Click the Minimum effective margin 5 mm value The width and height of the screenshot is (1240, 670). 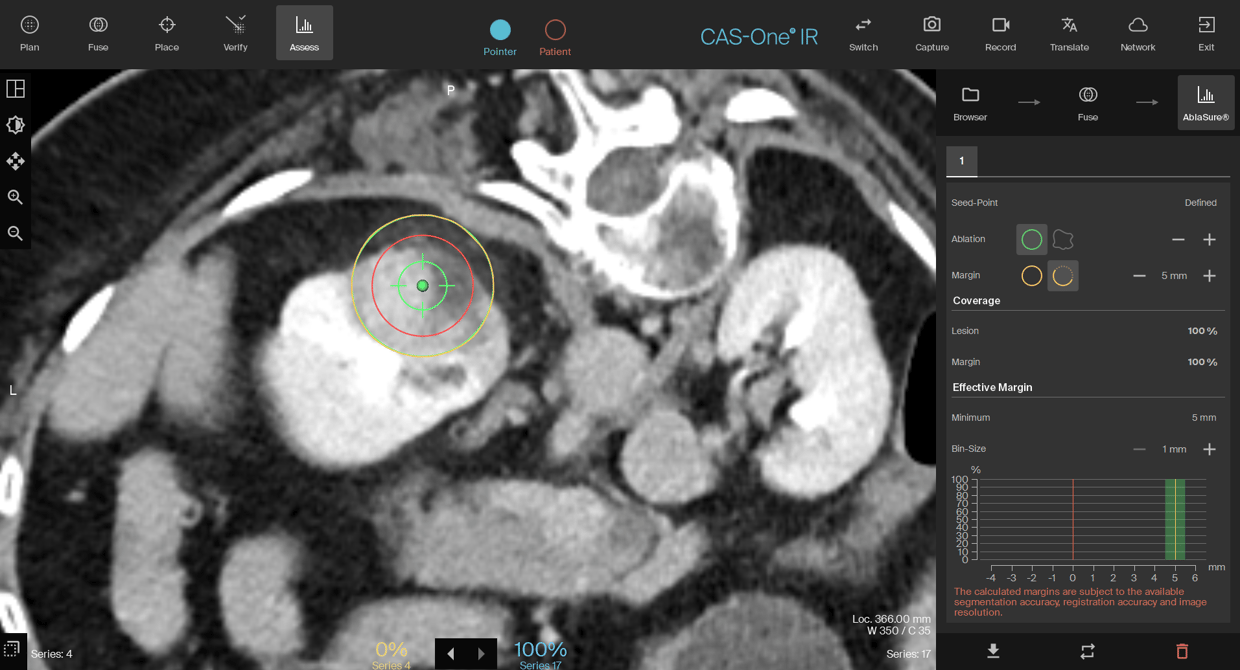coord(1204,418)
